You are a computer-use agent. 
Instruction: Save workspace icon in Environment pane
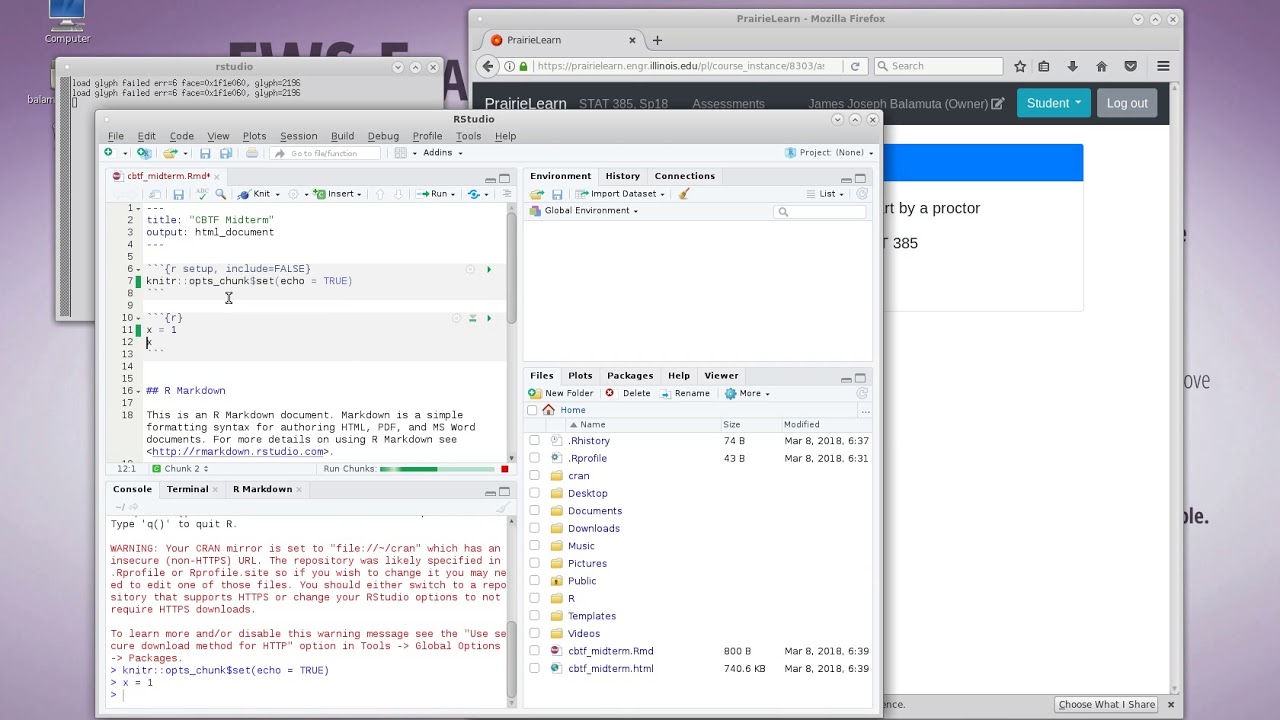(557, 194)
